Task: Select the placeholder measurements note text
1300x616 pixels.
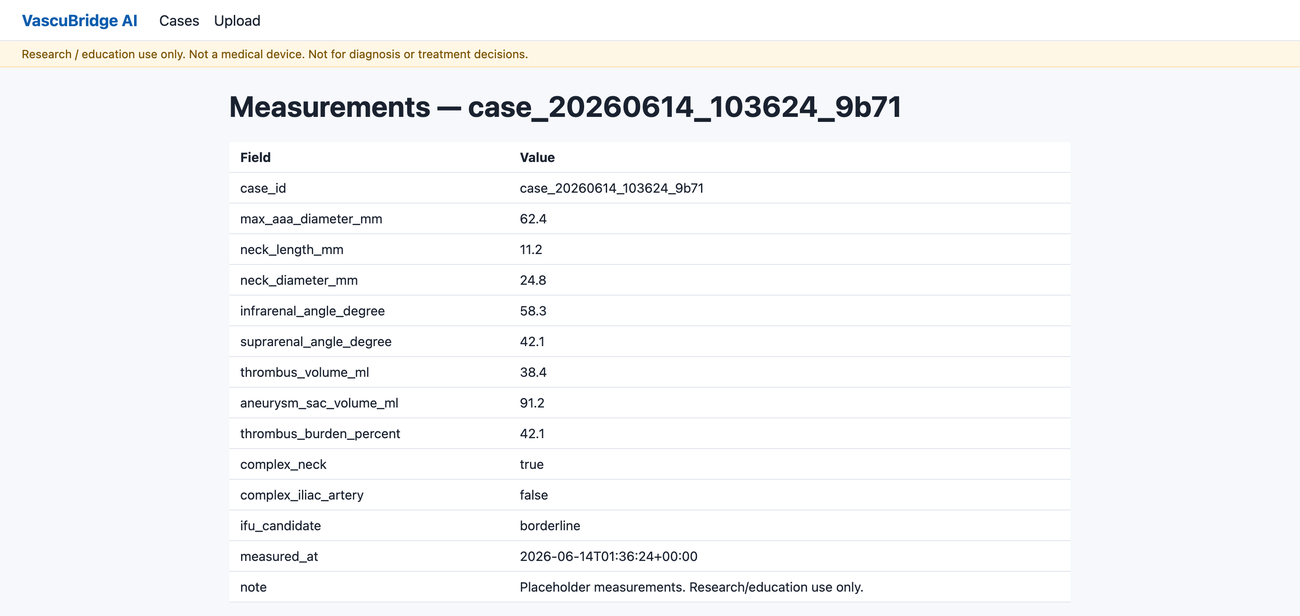Action: coord(692,587)
